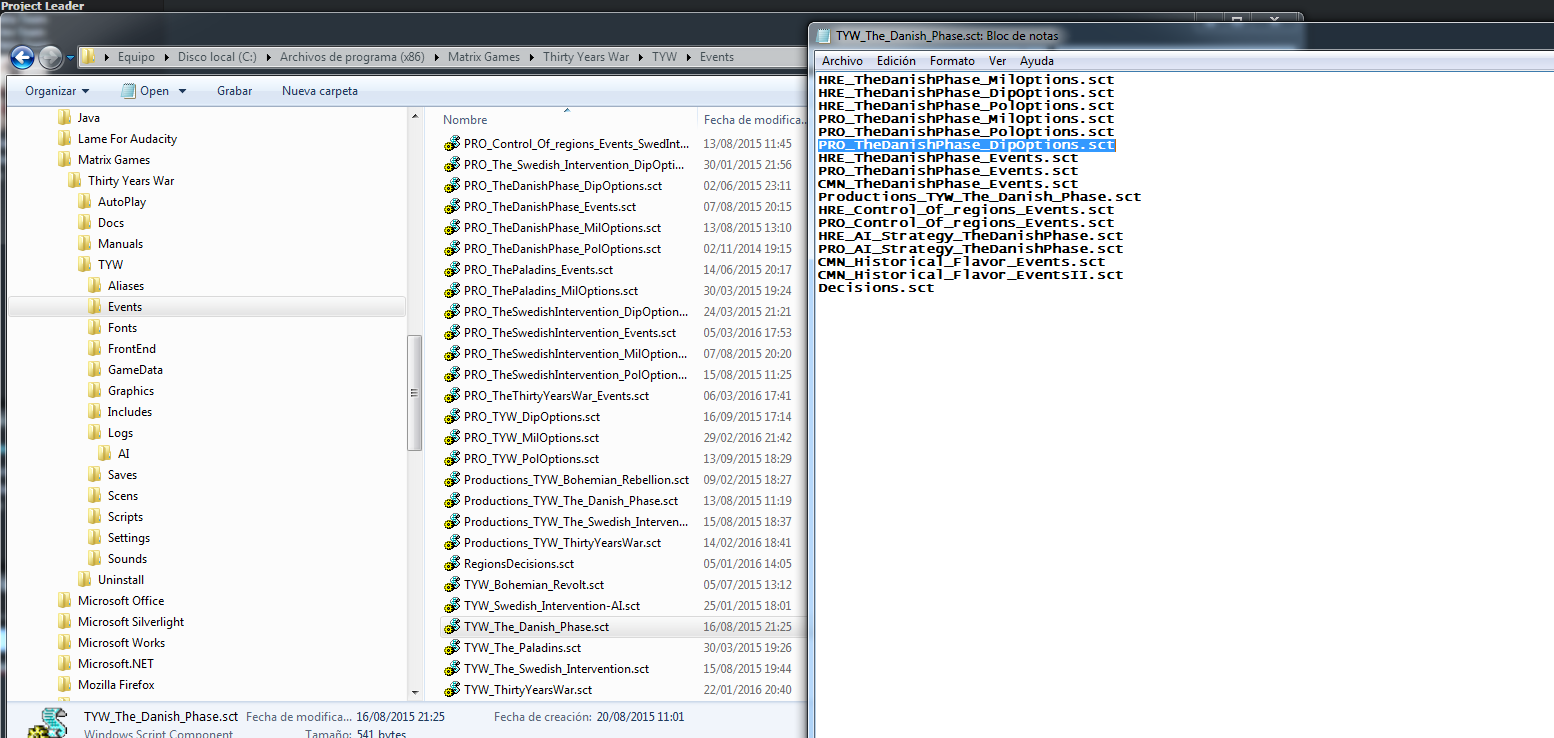The height and width of the screenshot is (738, 1554).
Task: Click the RegionsDecisions.sct file icon
Action: pos(452,564)
